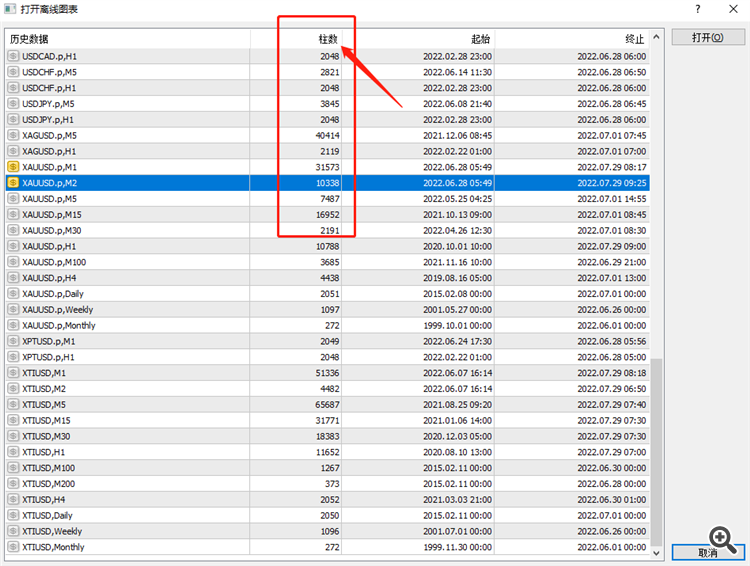The image size is (750, 566).
Task: Click the magnifier zoom icon
Action: [722, 540]
